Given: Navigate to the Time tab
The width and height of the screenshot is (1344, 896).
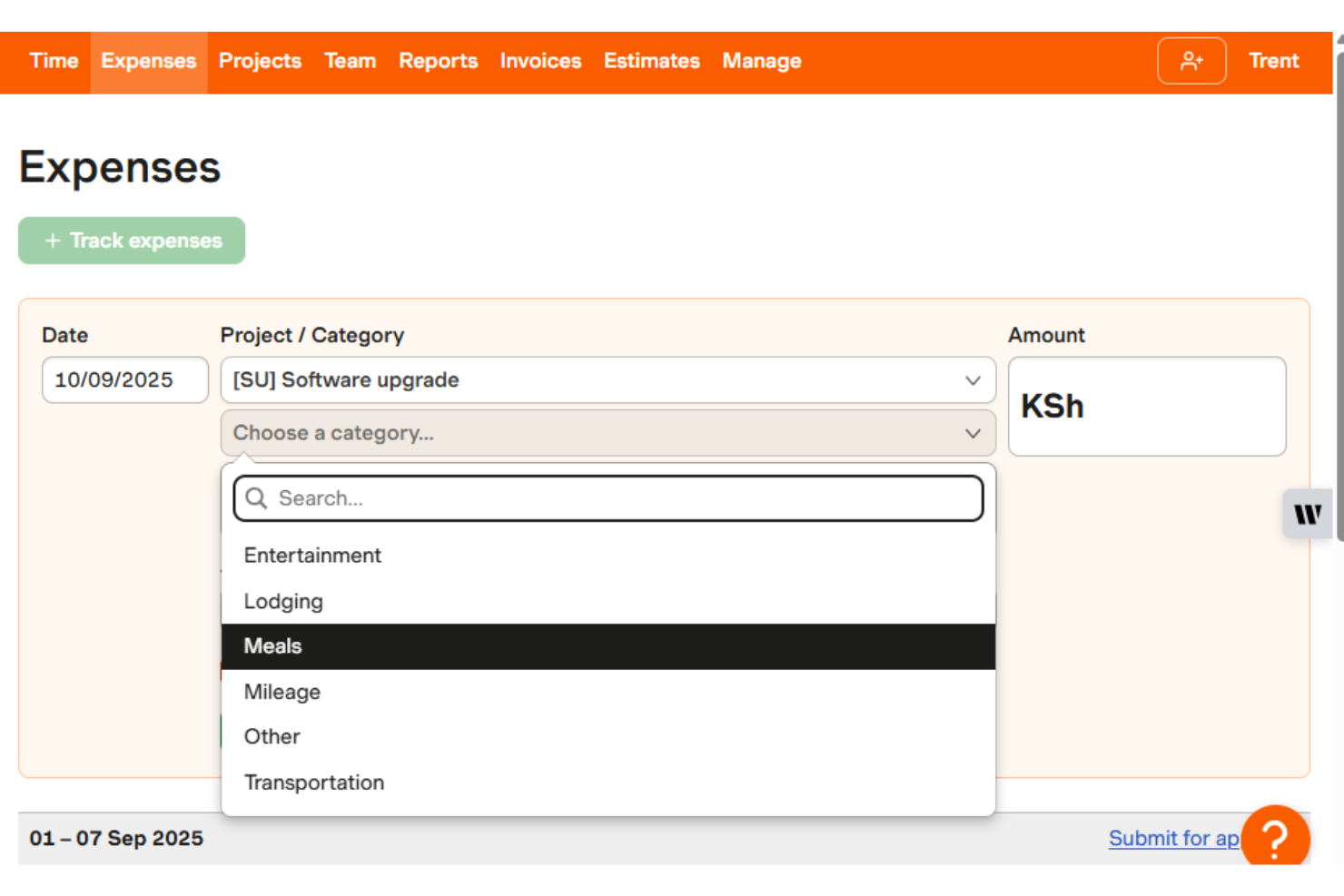Looking at the screenshot, I should pos(54,61).
